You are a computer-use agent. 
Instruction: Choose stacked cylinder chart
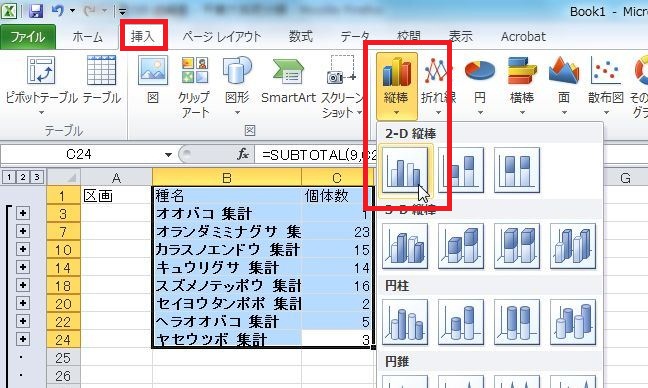tap(461, 322)
